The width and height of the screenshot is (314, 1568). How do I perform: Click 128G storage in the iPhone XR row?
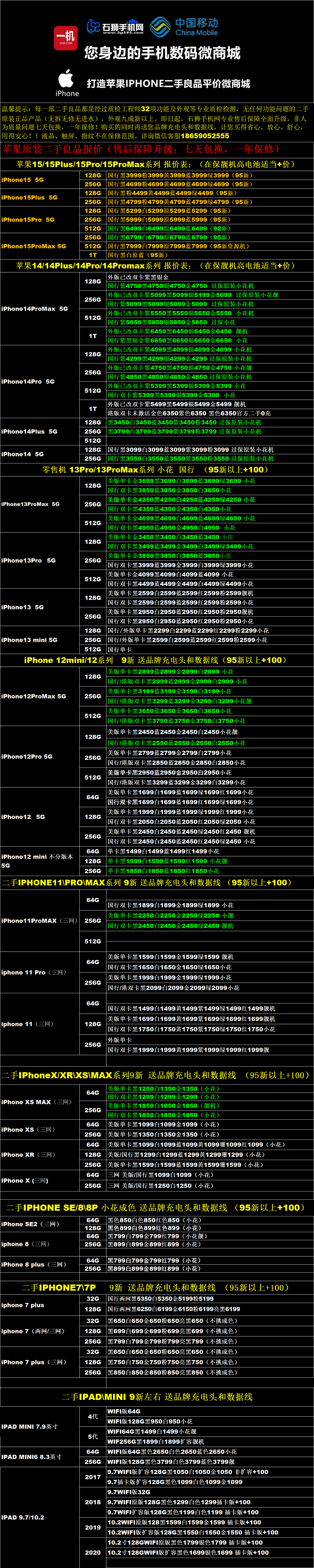93,1154
